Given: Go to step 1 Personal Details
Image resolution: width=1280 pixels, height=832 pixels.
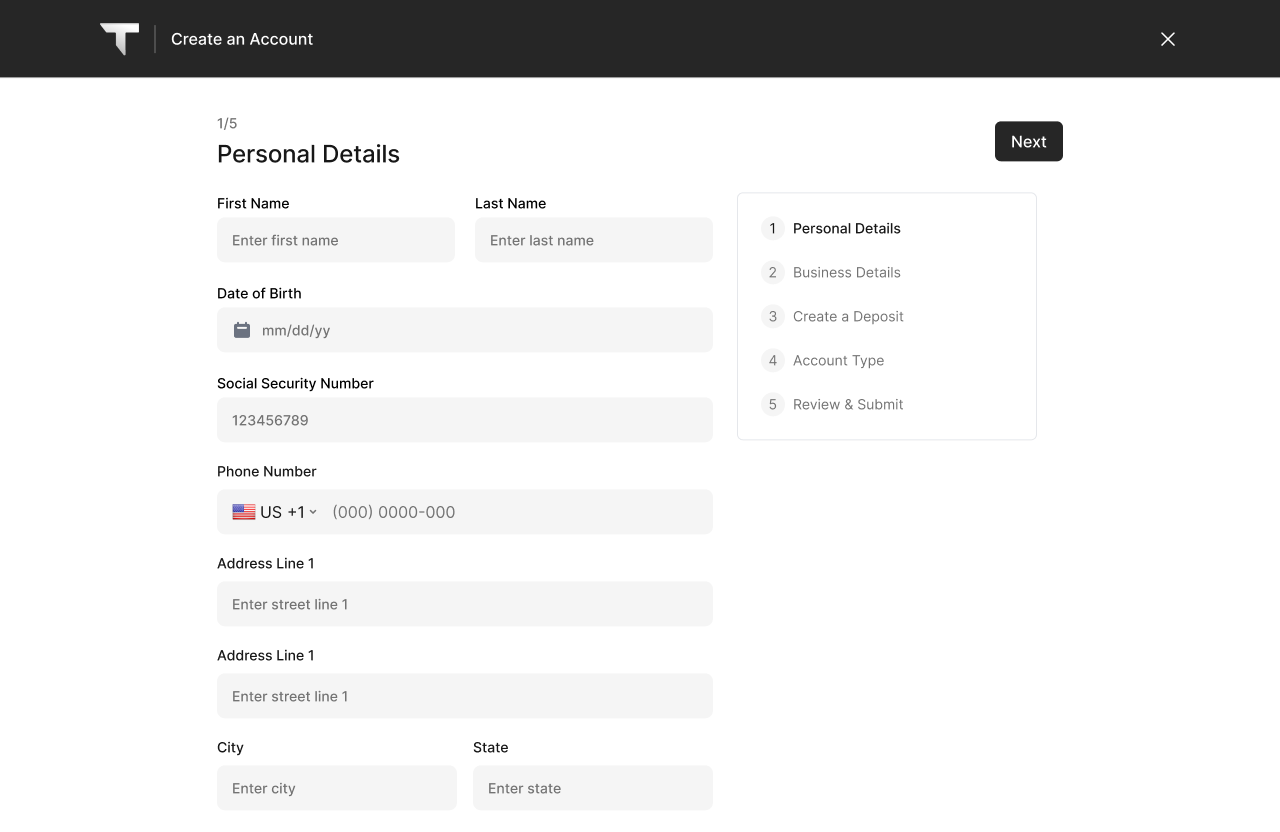Looking at the screenshot, I should [x=846, y=228].
